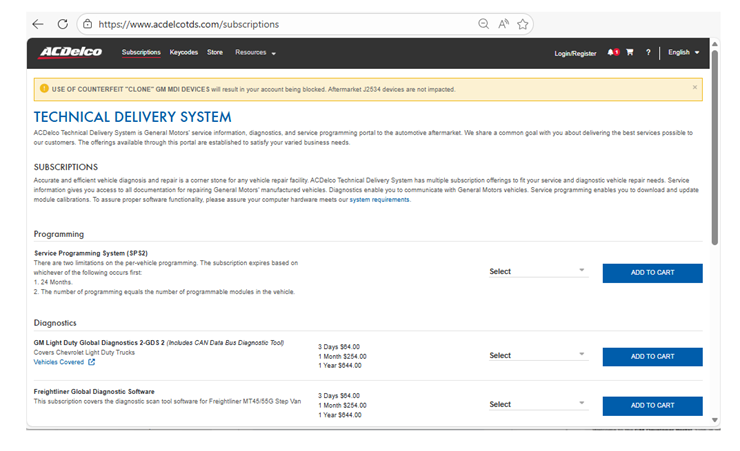
Task: Open the Keycodes menu item
Action: (184, 52)
